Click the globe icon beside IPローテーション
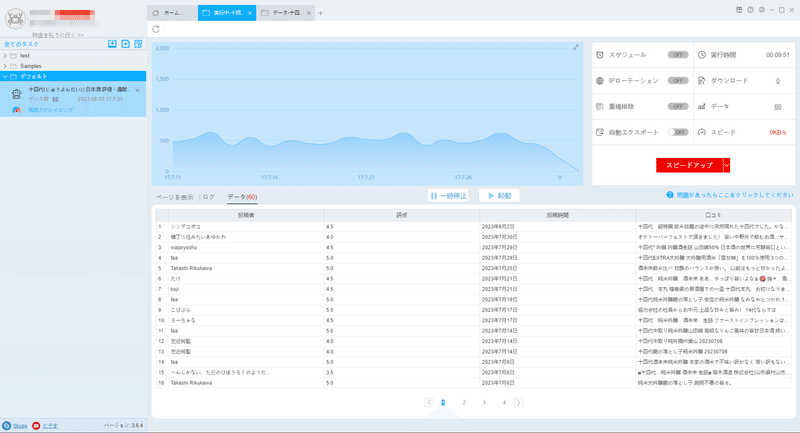 [600, 81]
